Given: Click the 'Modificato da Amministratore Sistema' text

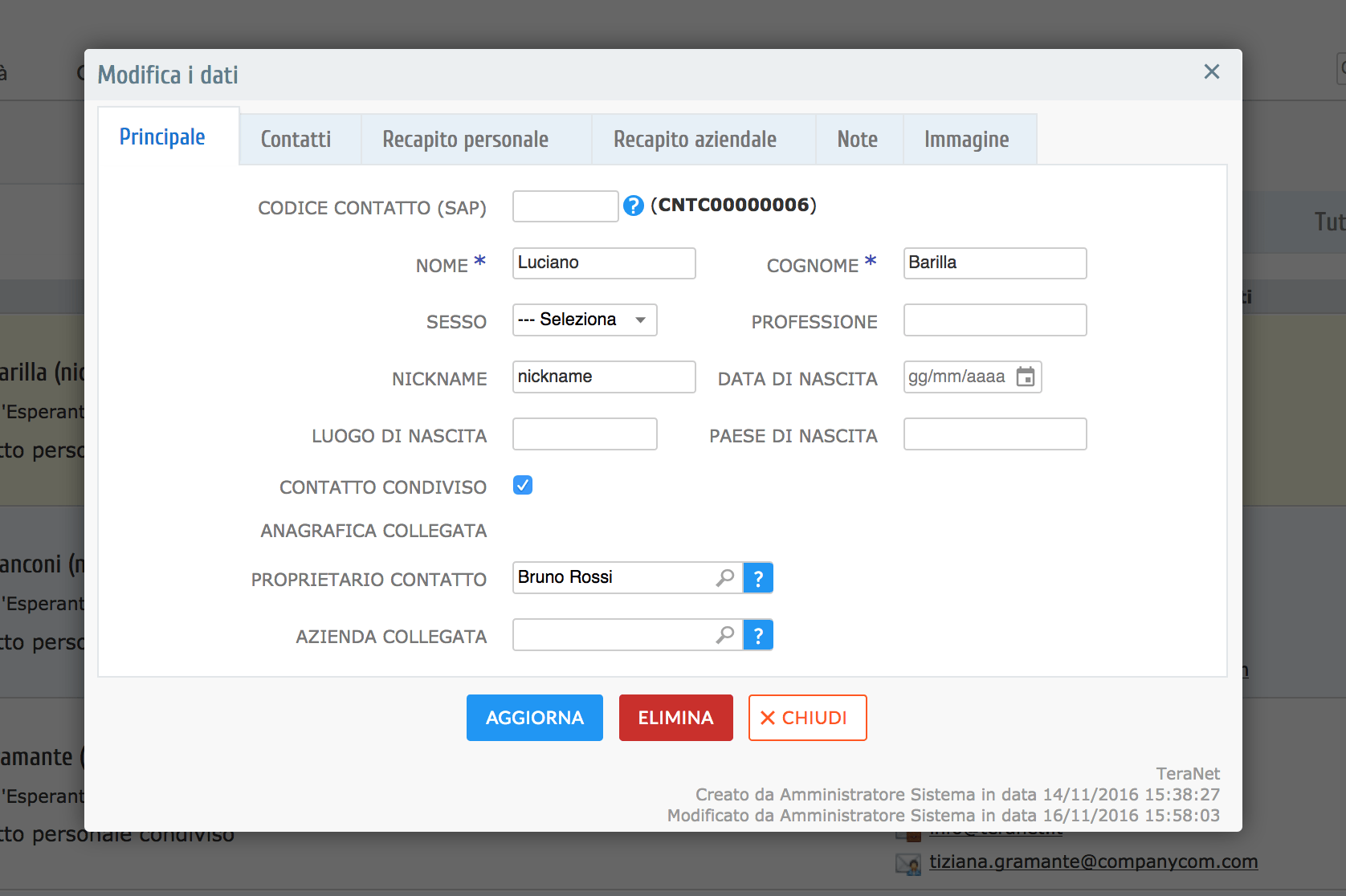Looking at the screenshot, I should 944,816.
